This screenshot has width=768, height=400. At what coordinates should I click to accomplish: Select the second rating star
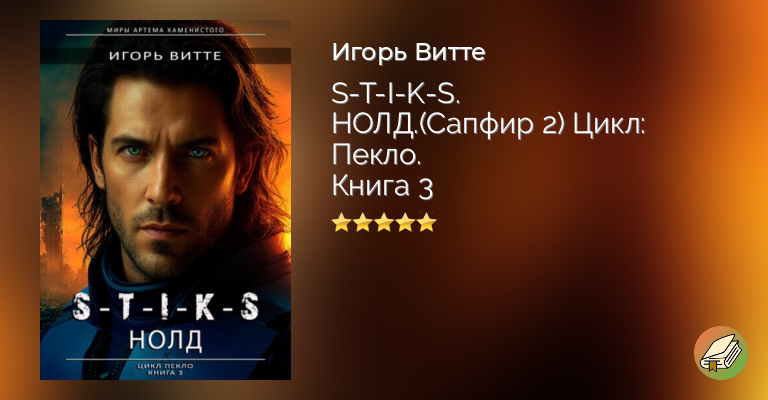(x=362, y=223)
